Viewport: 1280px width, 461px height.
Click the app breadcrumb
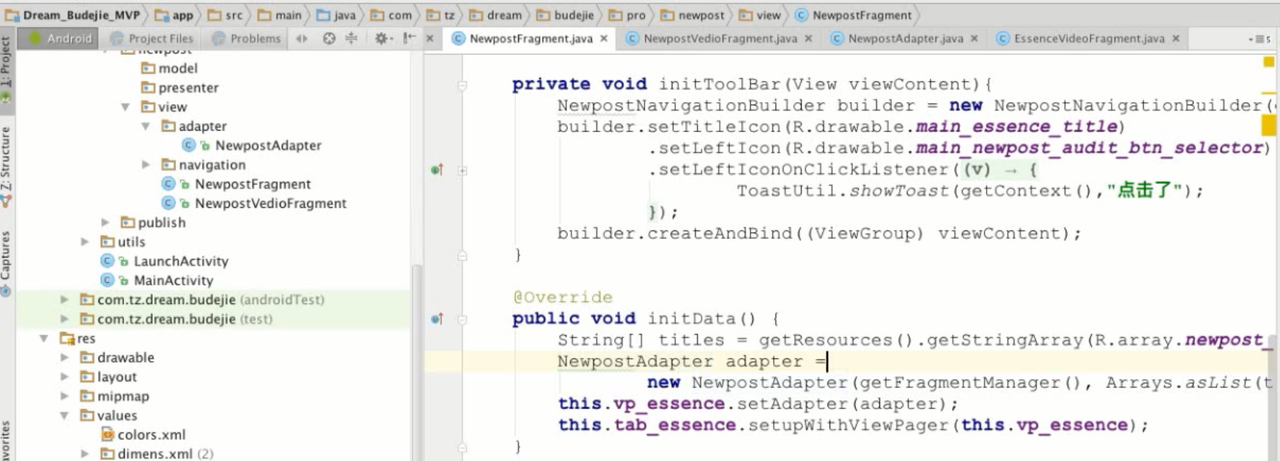(x=173, y=15)
